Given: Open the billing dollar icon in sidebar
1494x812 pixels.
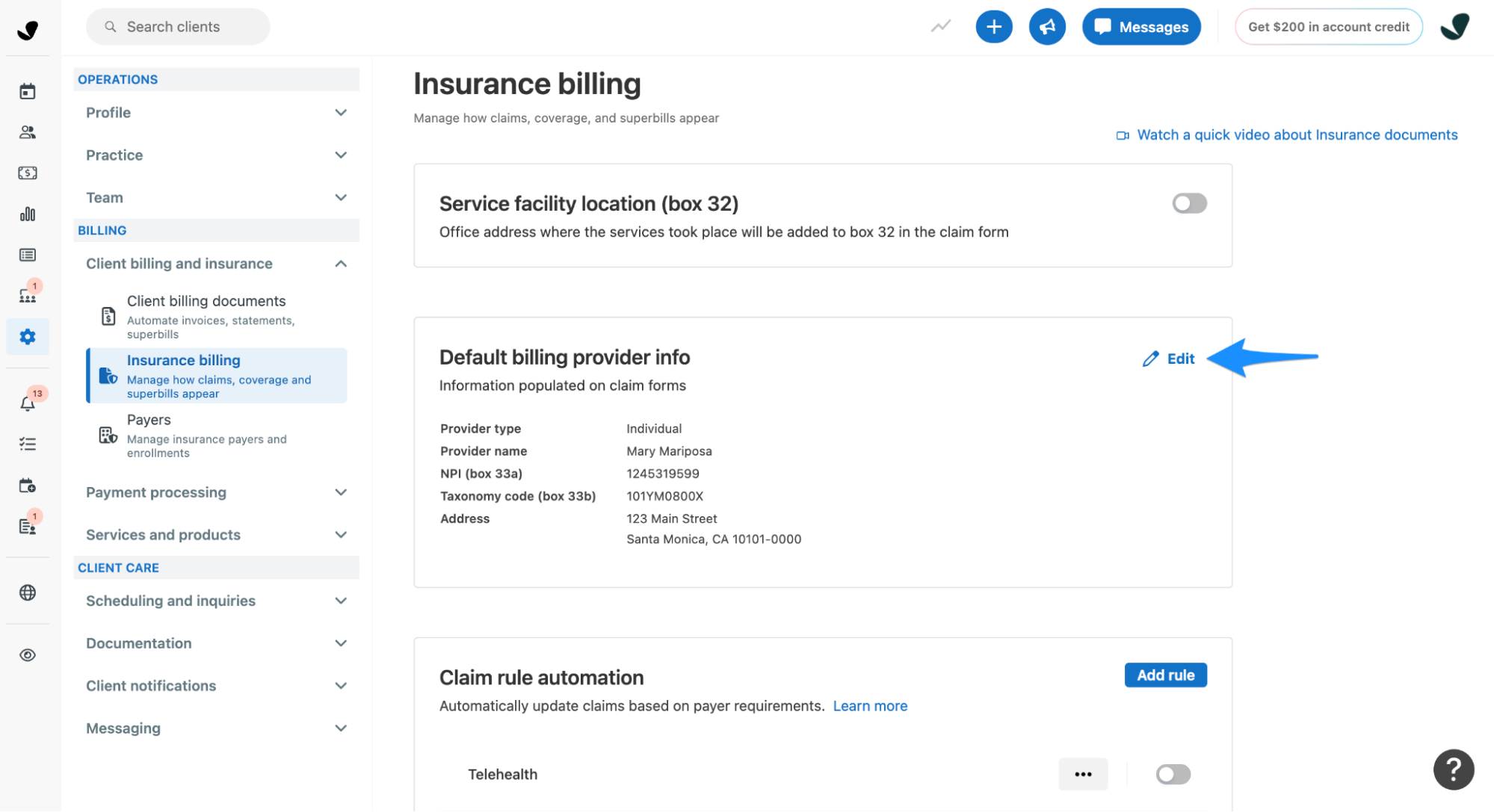Looking at the screenshot, I should (x=28, y=173).
